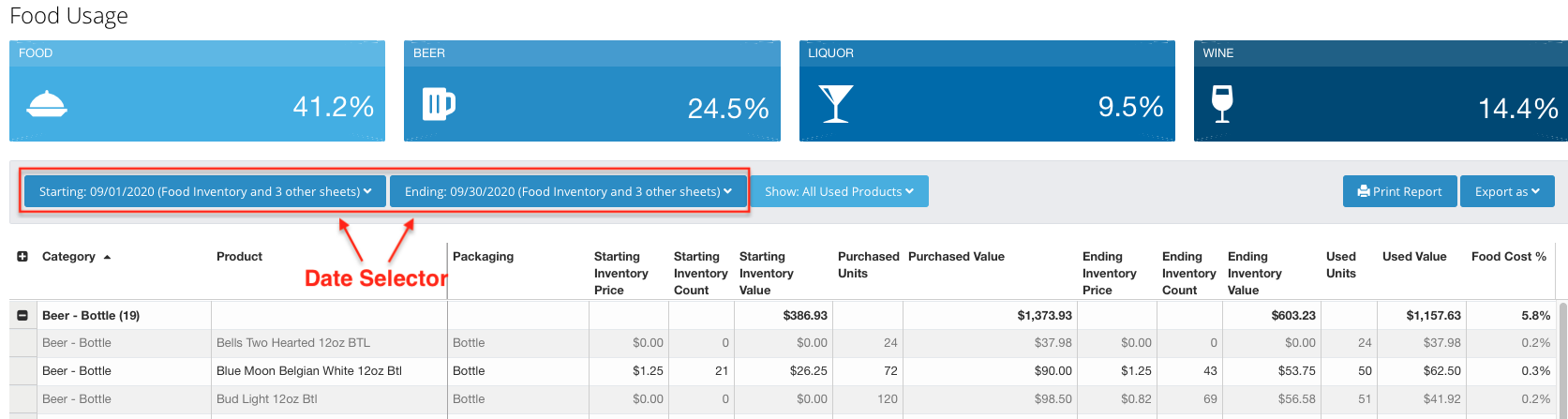Click the Blue Moon Belgian White 12oz Btl product
Viewport: 1568px width, 419px height.
309,371
